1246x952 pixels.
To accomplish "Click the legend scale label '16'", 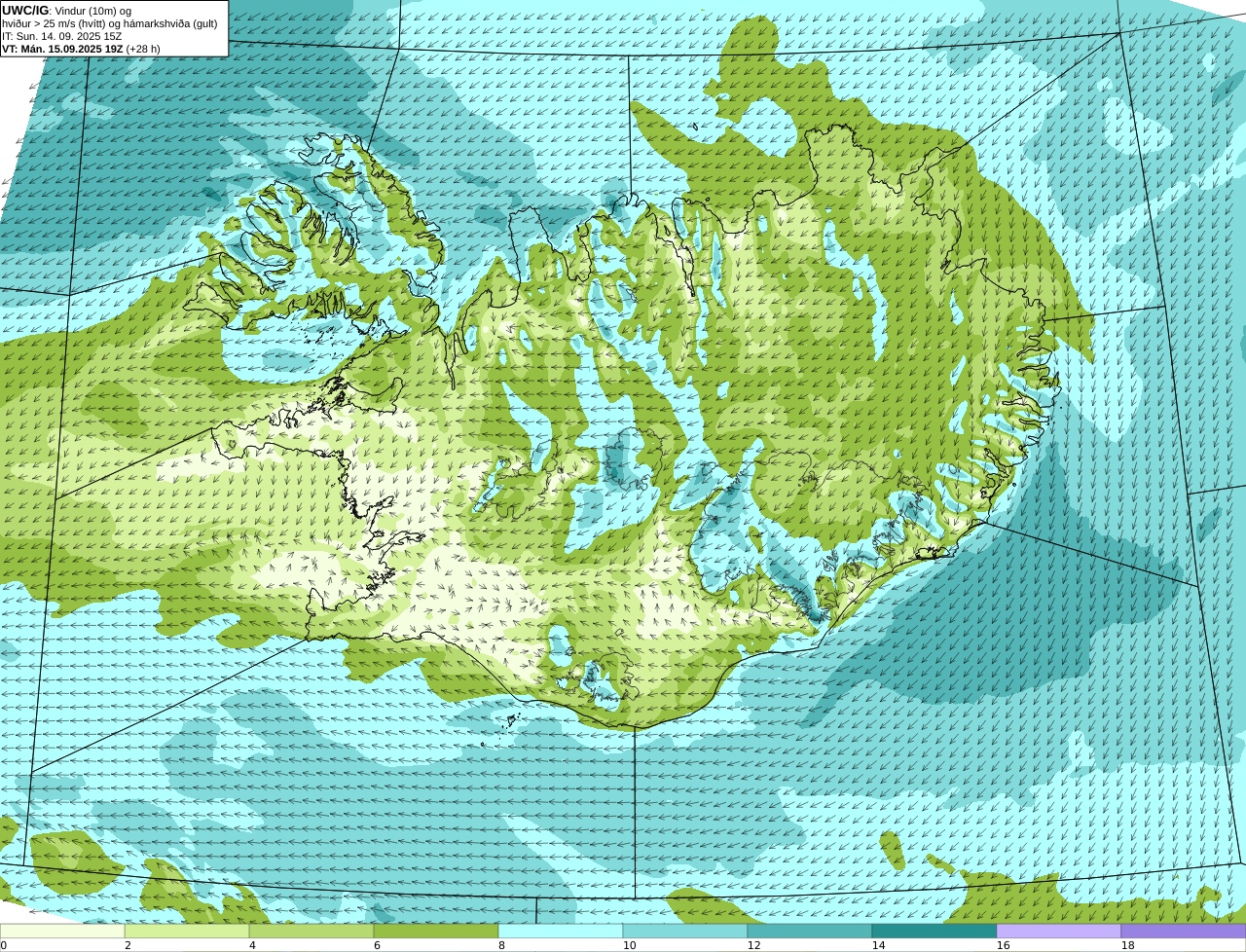I will point(1003,945).
